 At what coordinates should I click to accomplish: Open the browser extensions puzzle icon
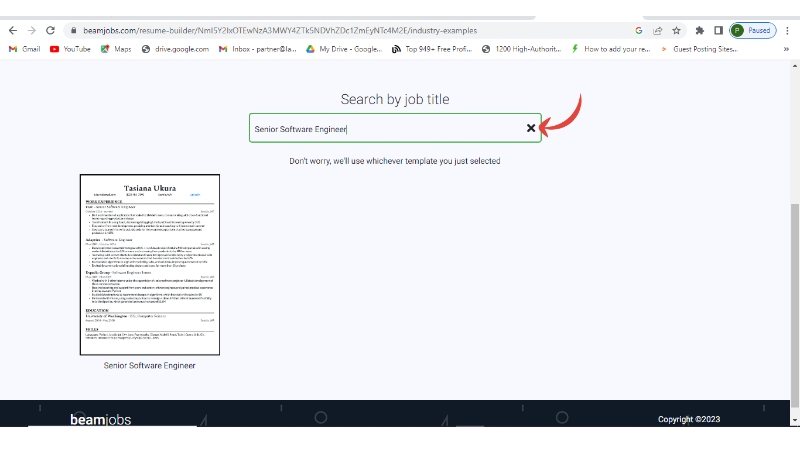(700, 31)
